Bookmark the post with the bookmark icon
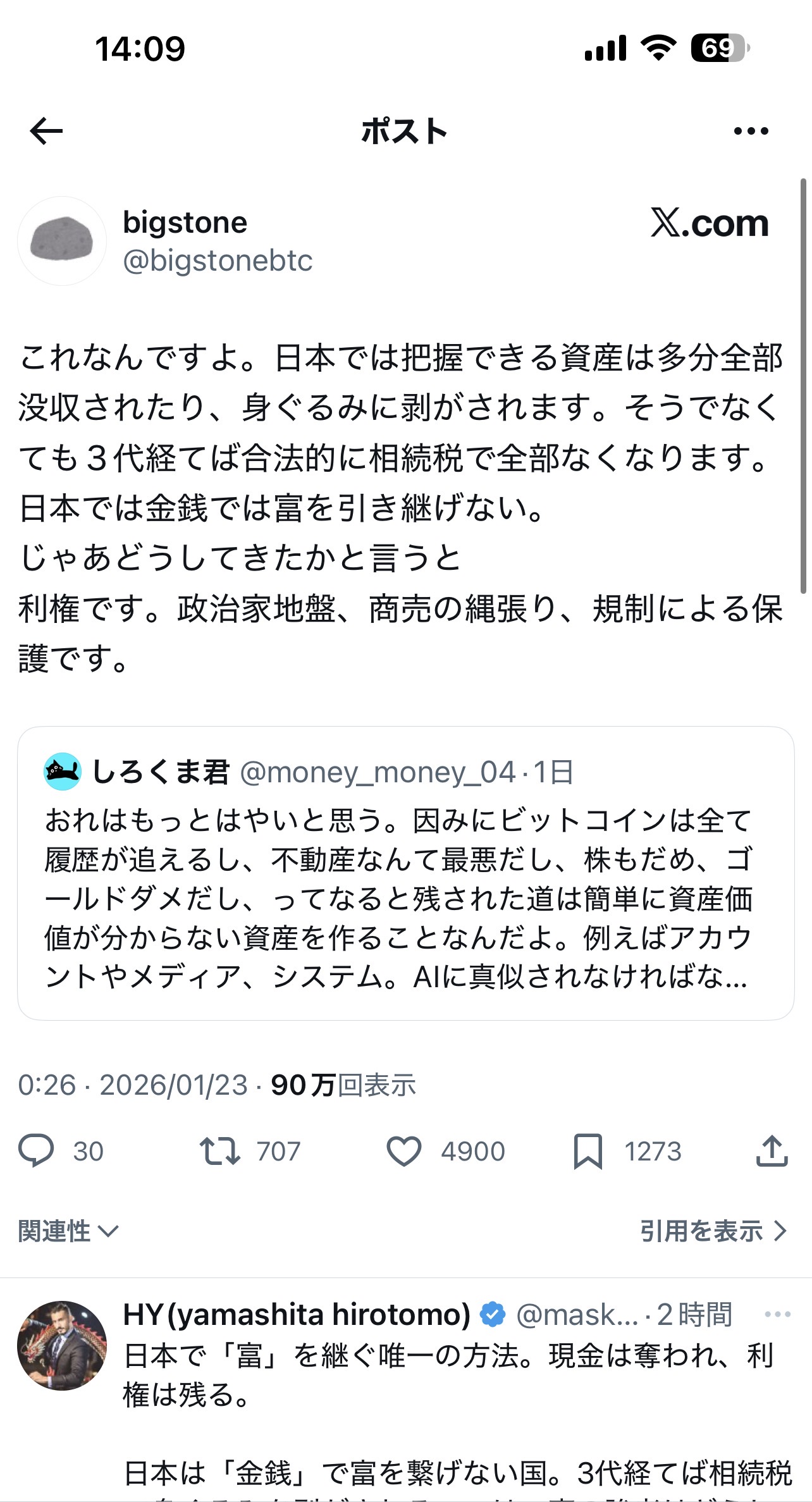 tap(587, 1150)
